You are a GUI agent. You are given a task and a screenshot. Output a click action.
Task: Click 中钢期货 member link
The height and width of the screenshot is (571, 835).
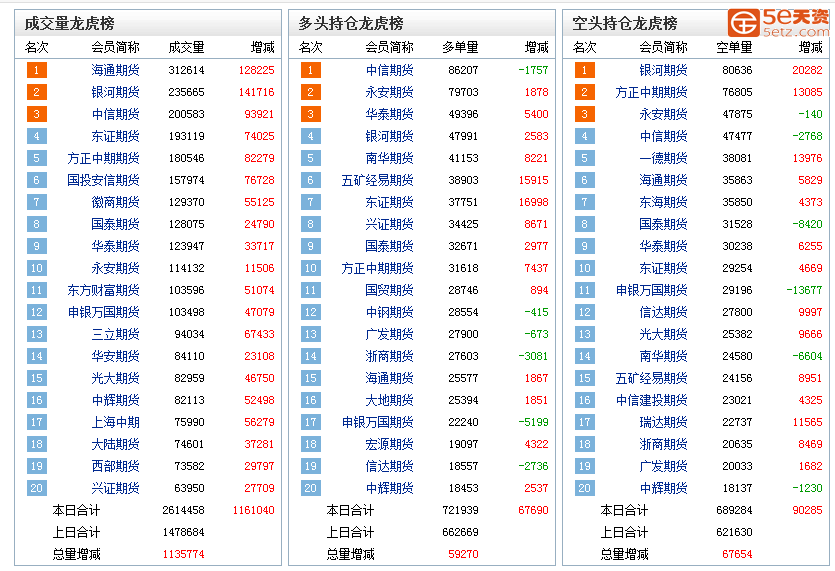(x=389, y=312)
